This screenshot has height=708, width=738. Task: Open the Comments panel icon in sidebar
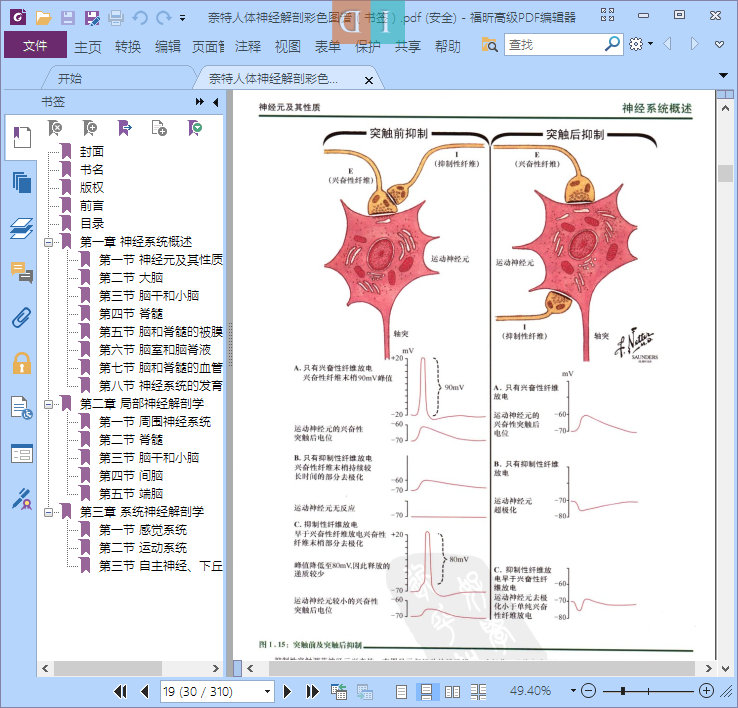click(22, 273)
